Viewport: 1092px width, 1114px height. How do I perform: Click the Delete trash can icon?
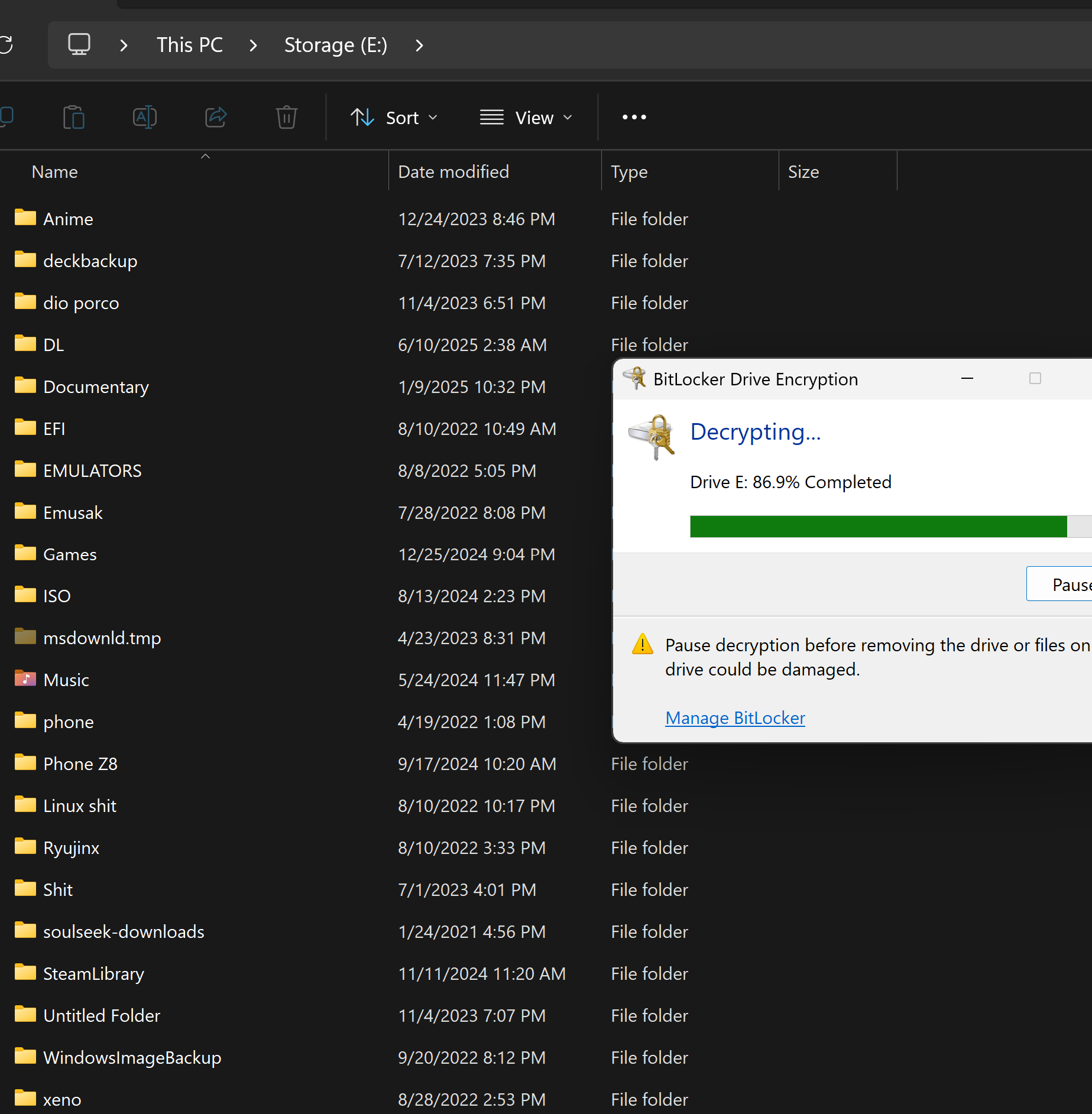click(x=287, y=117)
